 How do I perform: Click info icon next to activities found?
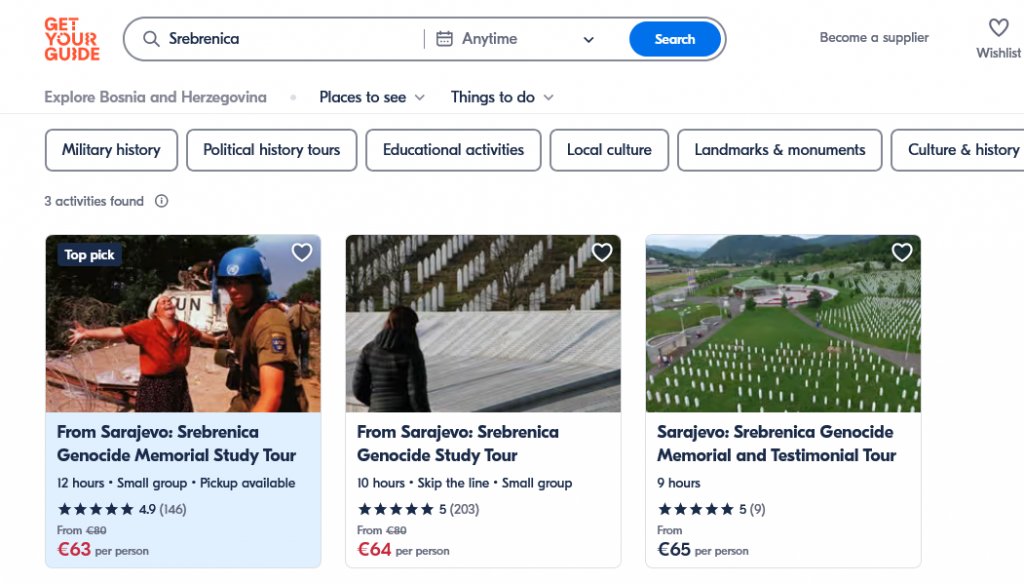[161, 201]
